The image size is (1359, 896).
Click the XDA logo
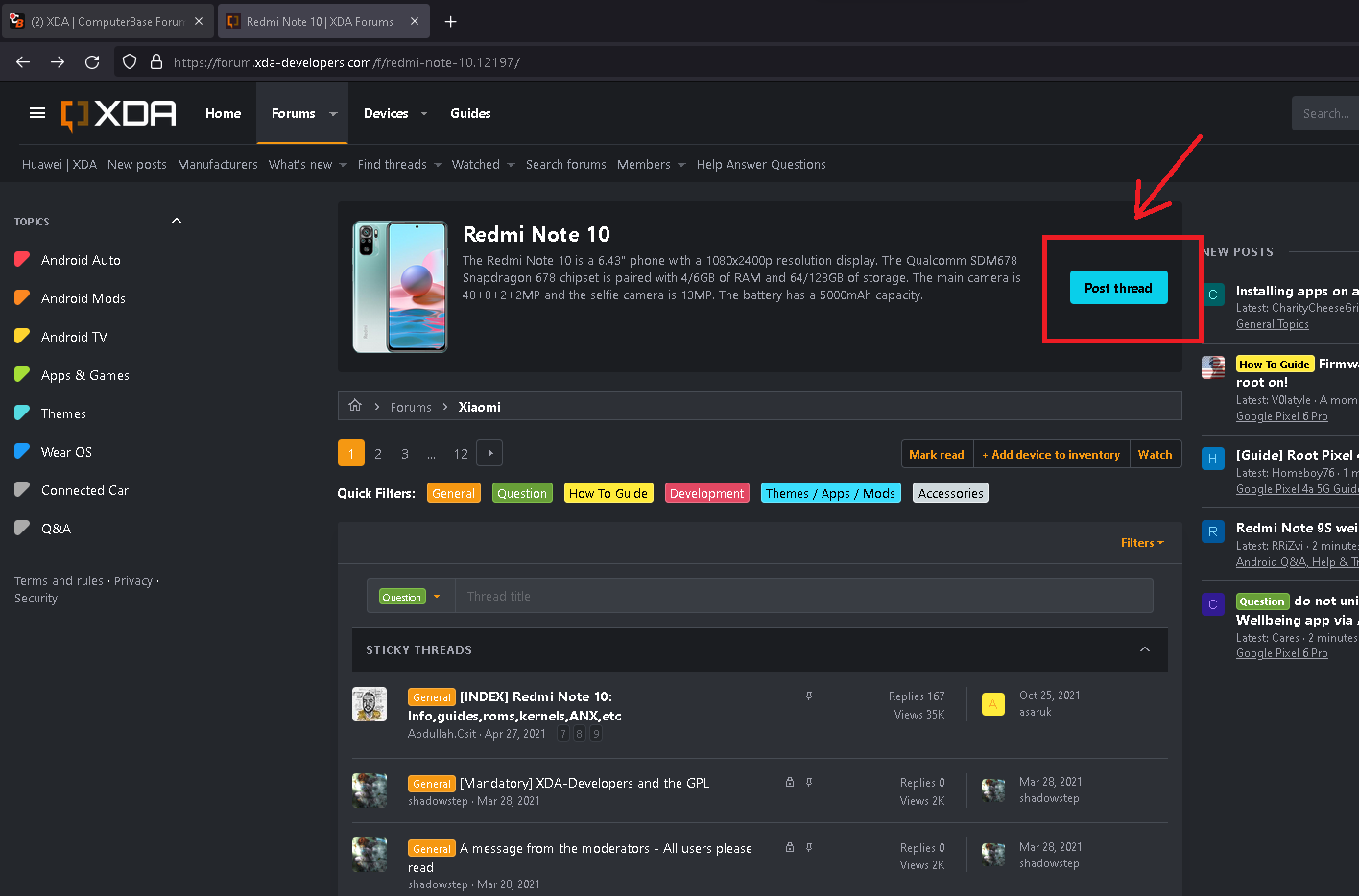point(119,113)
